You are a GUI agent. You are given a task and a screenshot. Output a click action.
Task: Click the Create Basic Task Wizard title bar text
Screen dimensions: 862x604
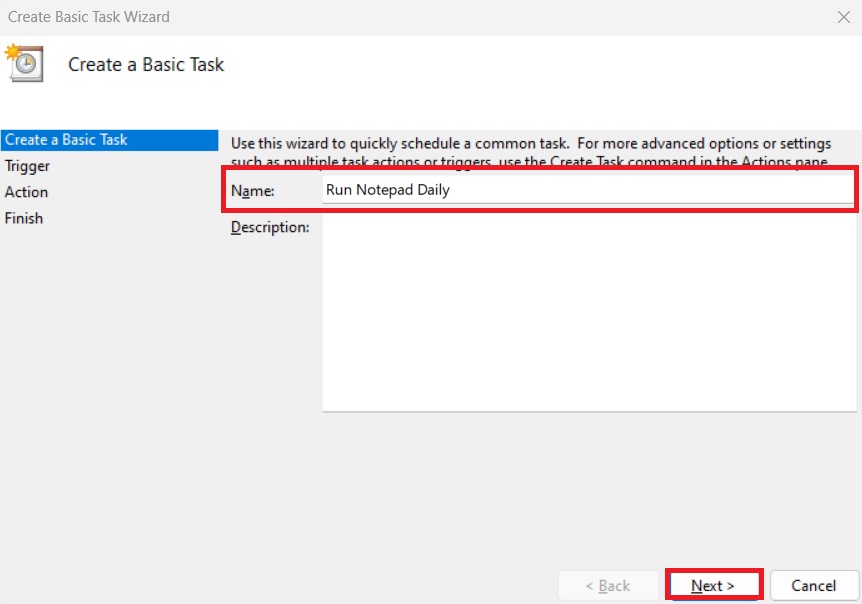(89, 17)
